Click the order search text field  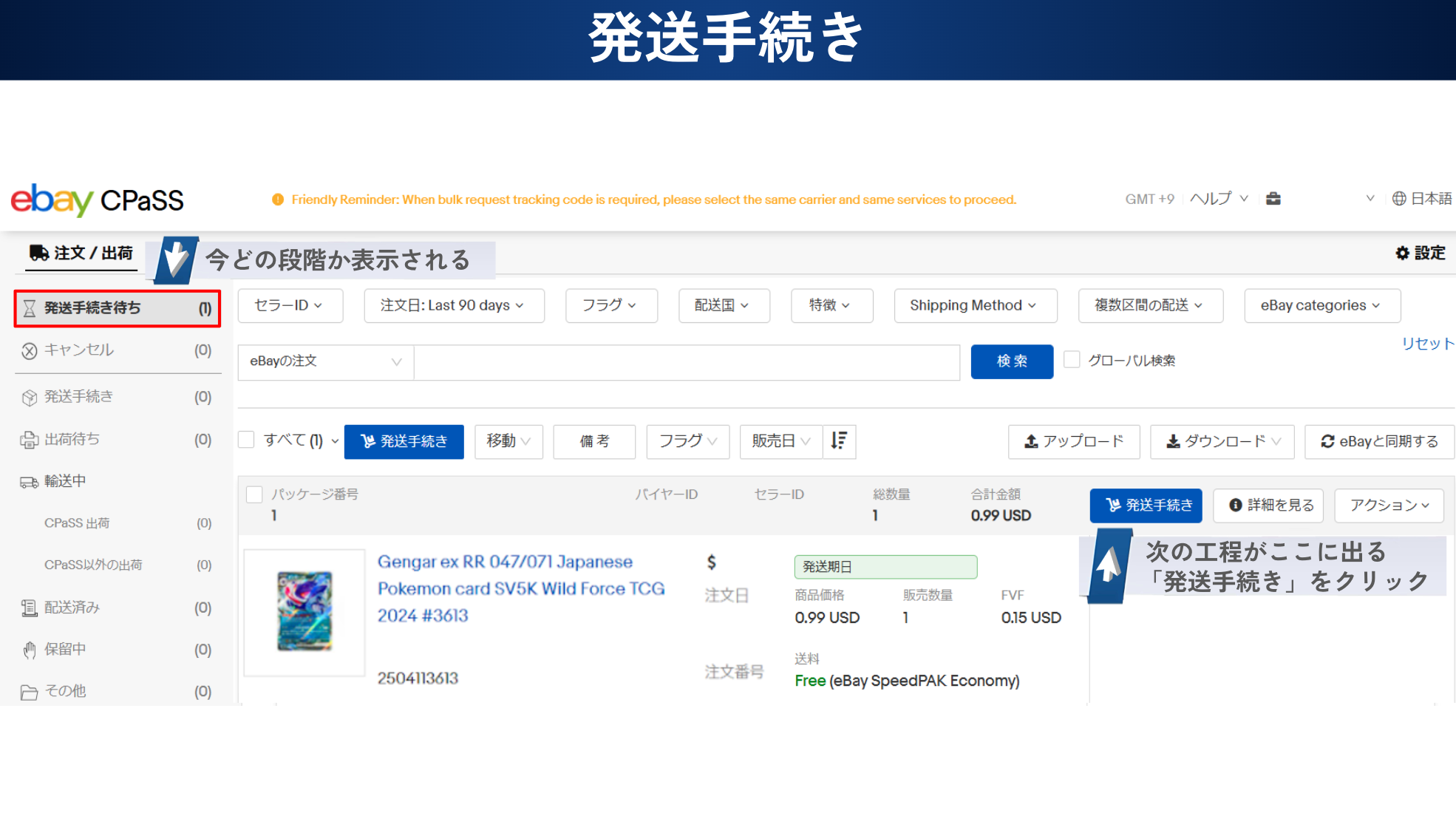[x=686, y=361]
